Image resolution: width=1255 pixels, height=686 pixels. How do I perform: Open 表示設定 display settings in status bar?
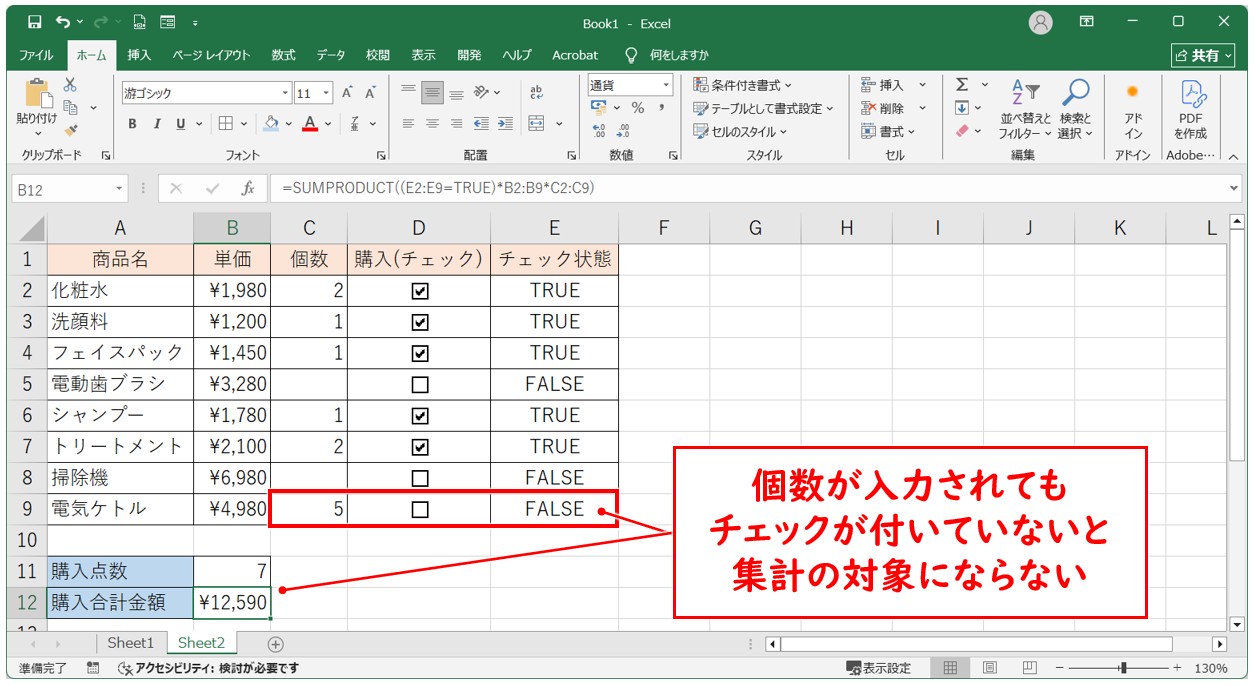pos(878,668)
